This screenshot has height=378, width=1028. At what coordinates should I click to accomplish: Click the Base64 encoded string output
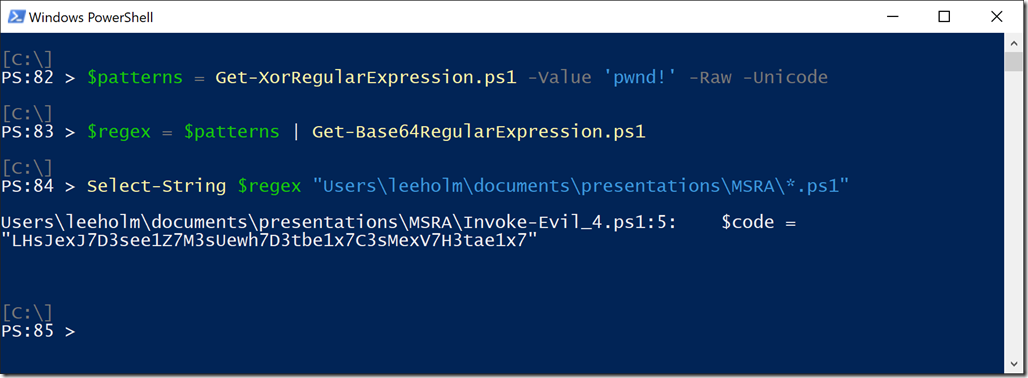[x=269, y=242]
